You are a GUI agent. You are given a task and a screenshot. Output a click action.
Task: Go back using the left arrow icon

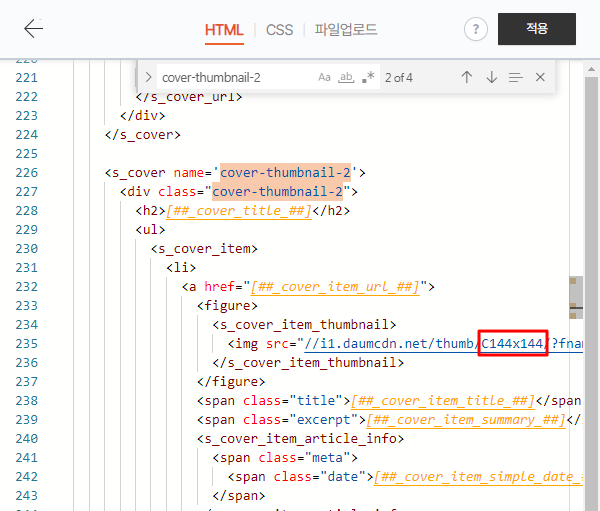(x=34, y=29)
